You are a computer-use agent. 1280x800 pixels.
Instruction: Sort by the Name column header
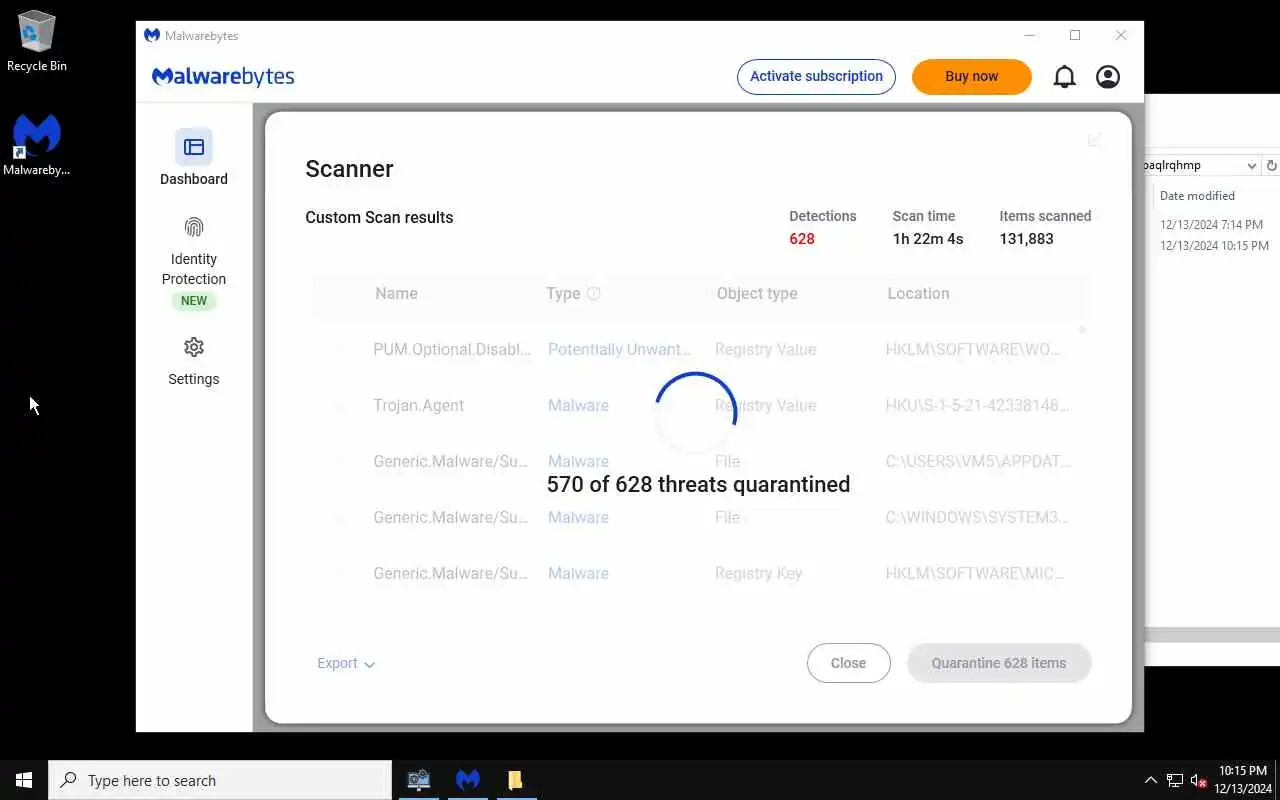396,293
